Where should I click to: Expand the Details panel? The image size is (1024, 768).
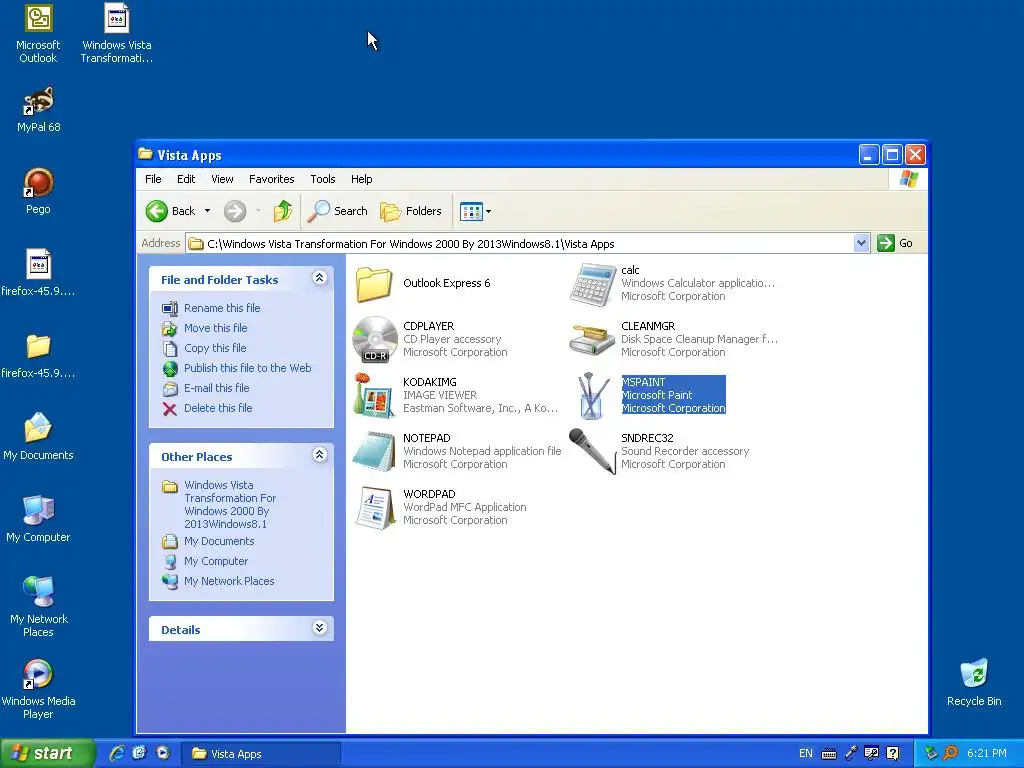tap(319, 628)
